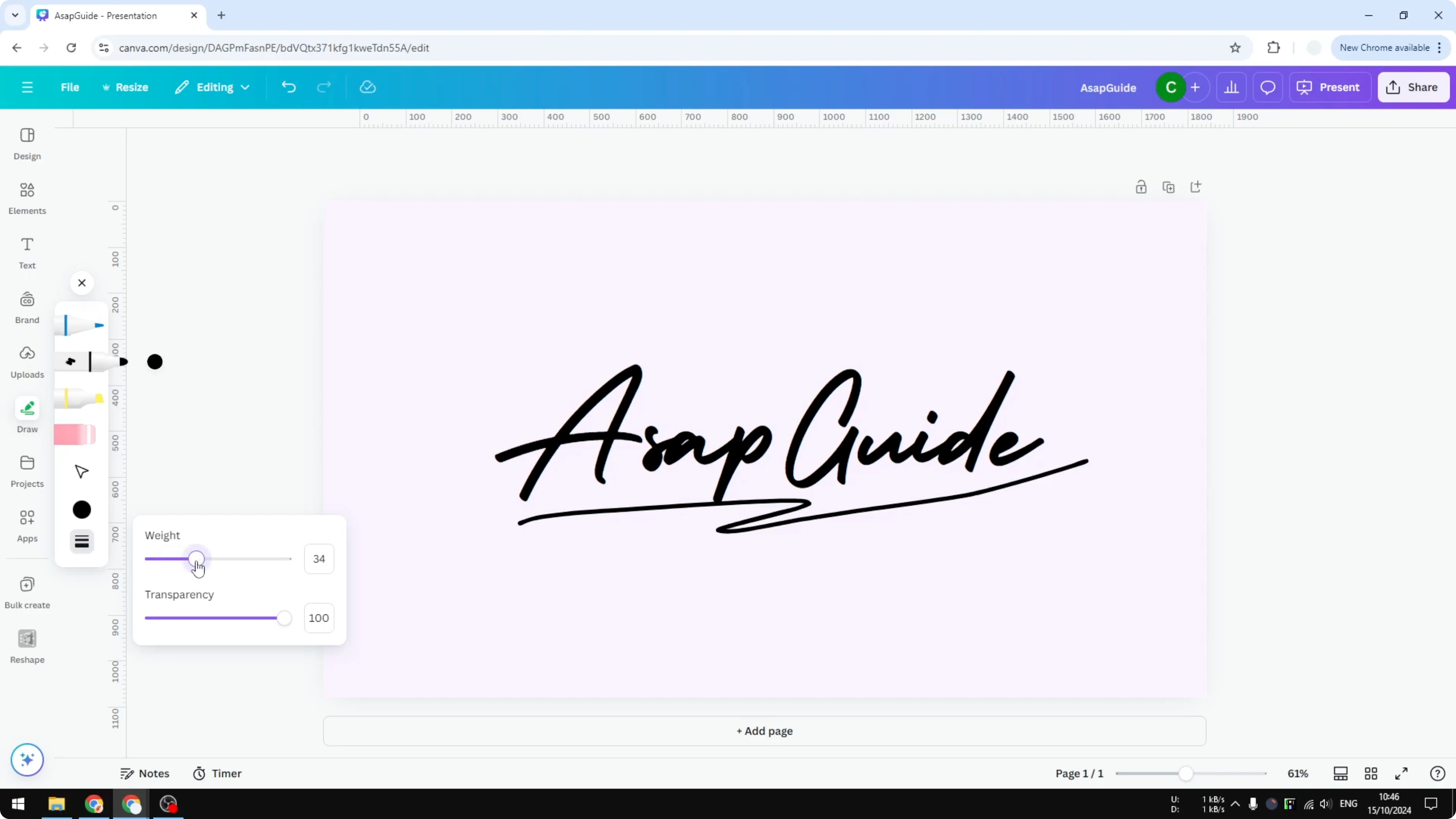Image resolution: width=1456 pixels, height=819 pixels.
Task: Toggle the page lock
Action: tap(1141, 186)
